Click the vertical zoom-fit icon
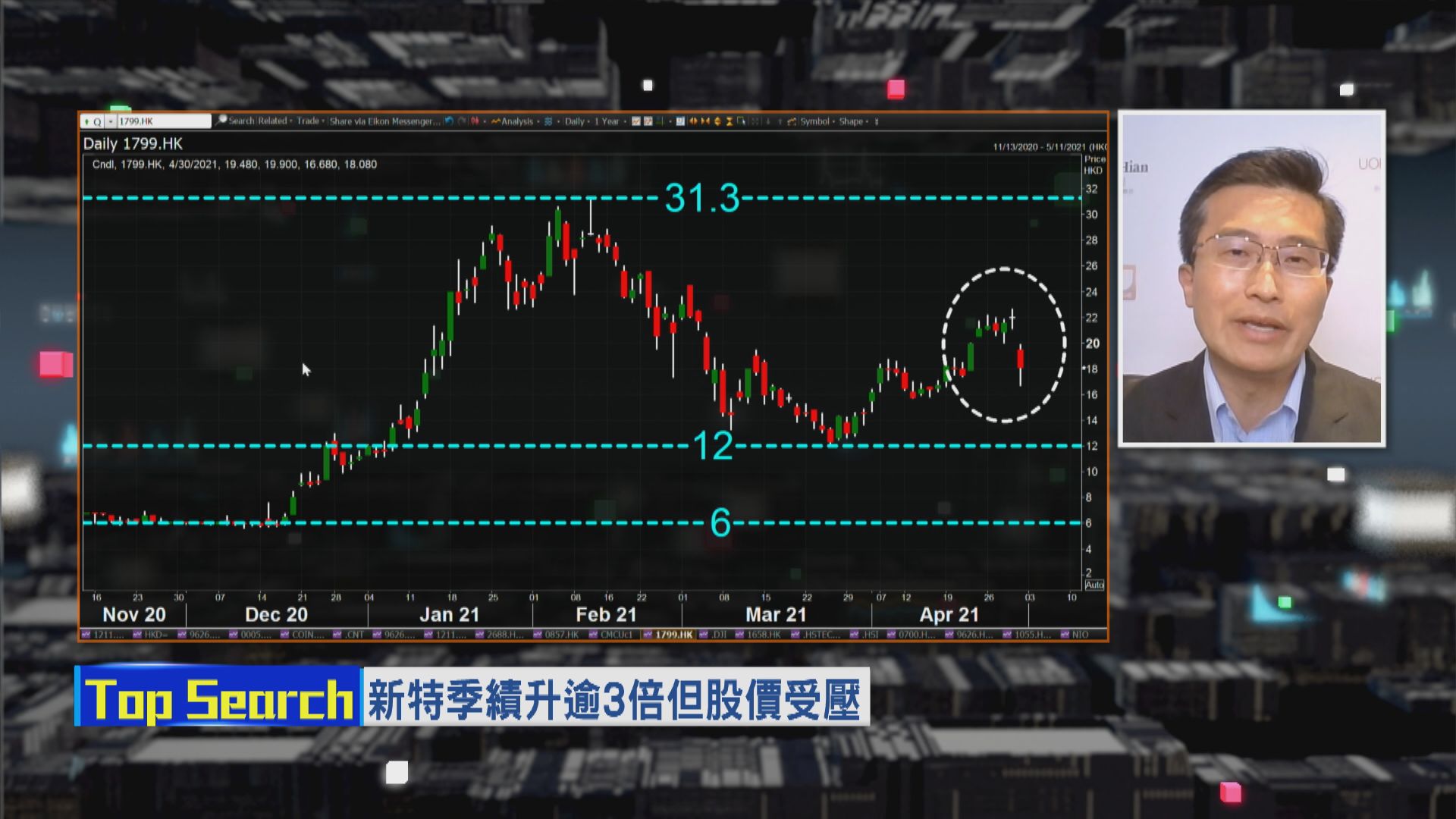 point(717,121)
